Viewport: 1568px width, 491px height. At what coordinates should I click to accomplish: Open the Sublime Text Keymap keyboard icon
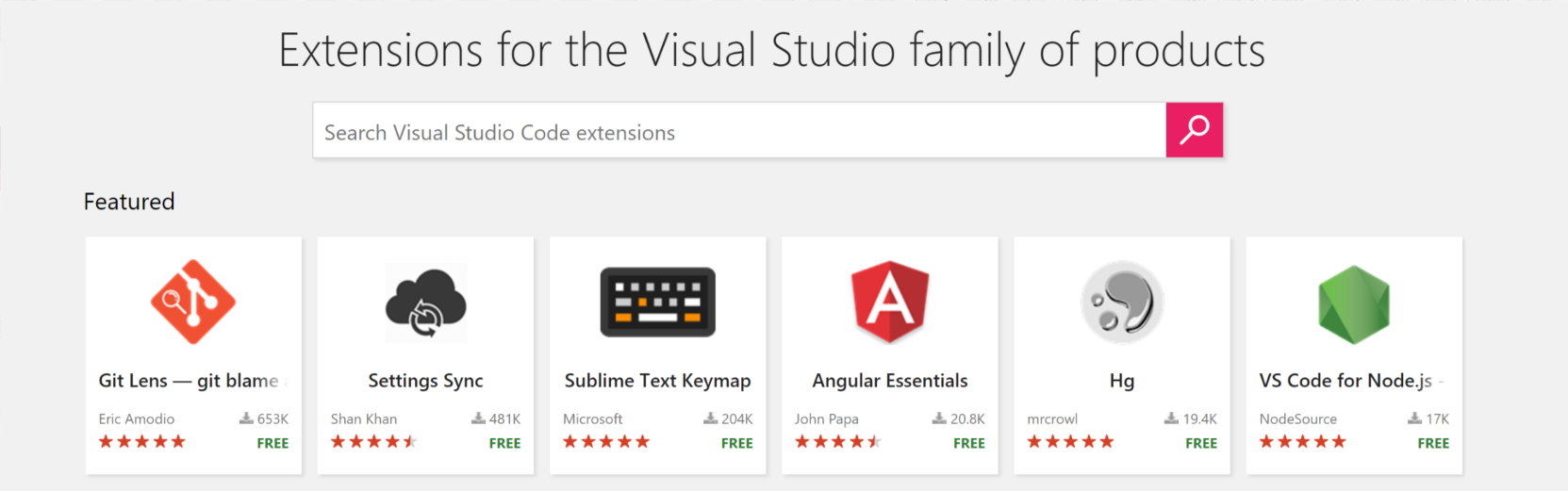pos(658,302)
